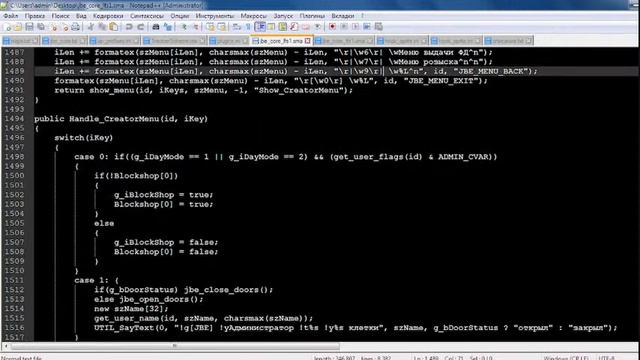Open the Document Map toolbar icon
The width and height of the screenshot is (640, 360).
282,27
